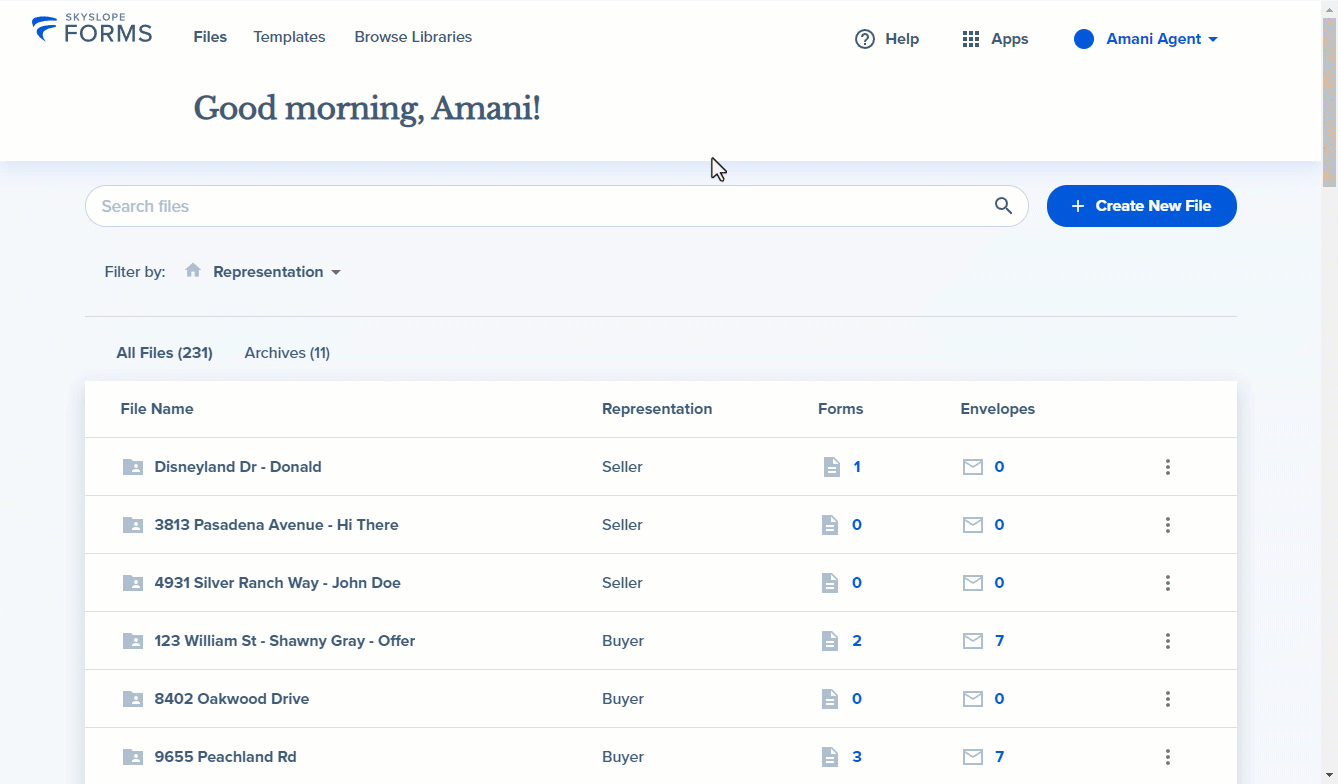Click forms document icon for 9655 Peachland Rd

830,757
